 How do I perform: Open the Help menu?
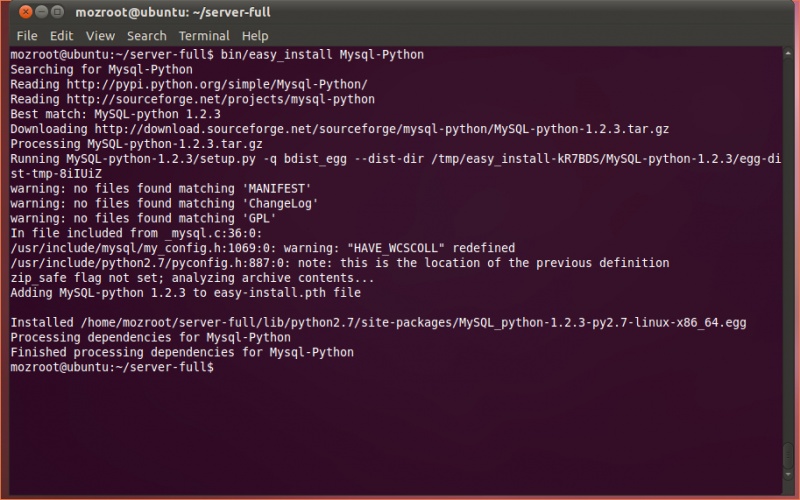[x=255, y=36]
